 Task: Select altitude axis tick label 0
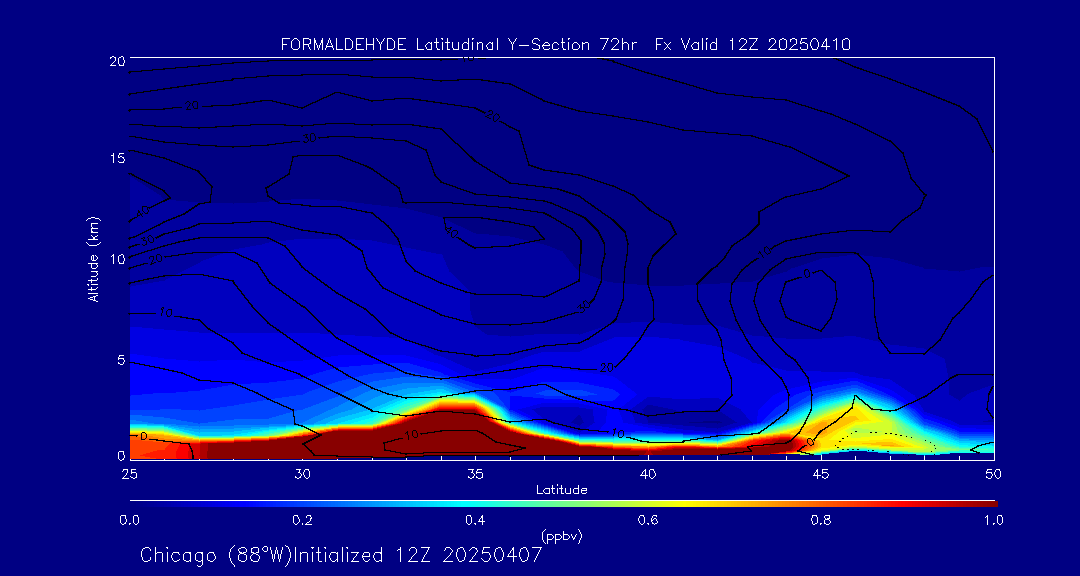coord(120,455)
